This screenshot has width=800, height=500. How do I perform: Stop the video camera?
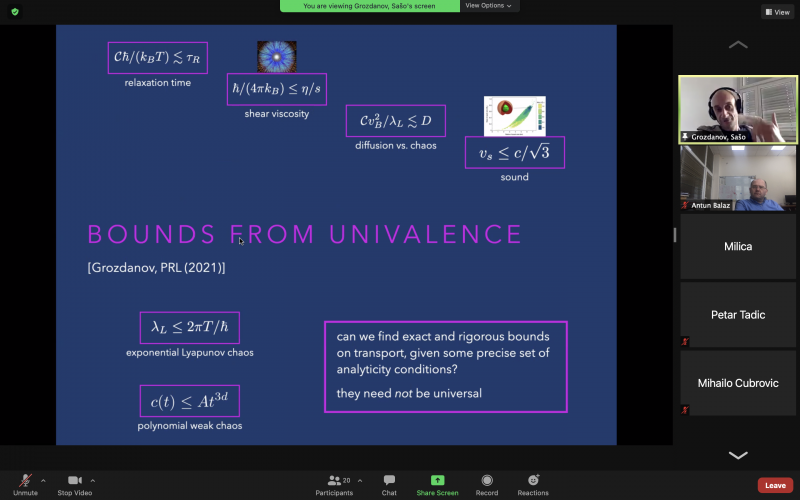pos(74,482)
